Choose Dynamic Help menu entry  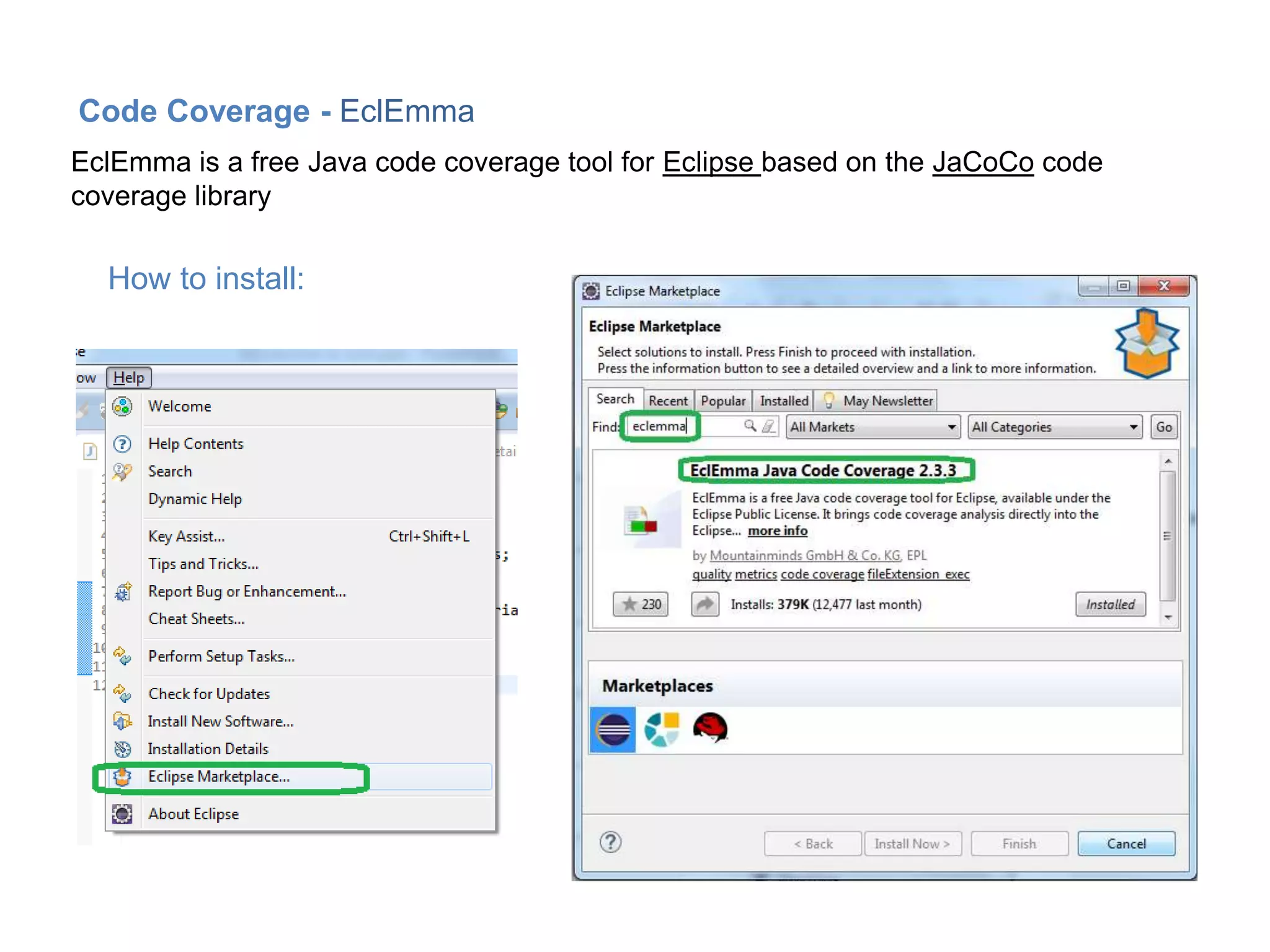coord(301,499)
